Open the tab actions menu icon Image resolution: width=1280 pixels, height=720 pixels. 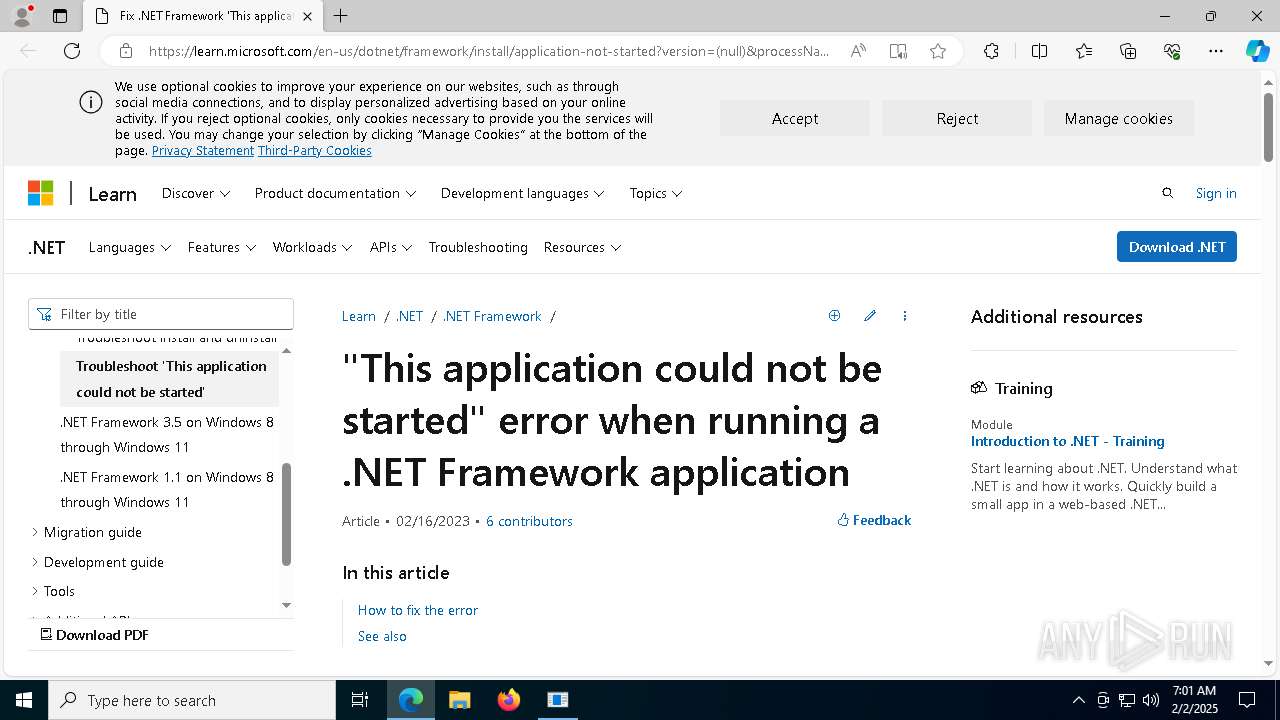(x=60, y=16)
